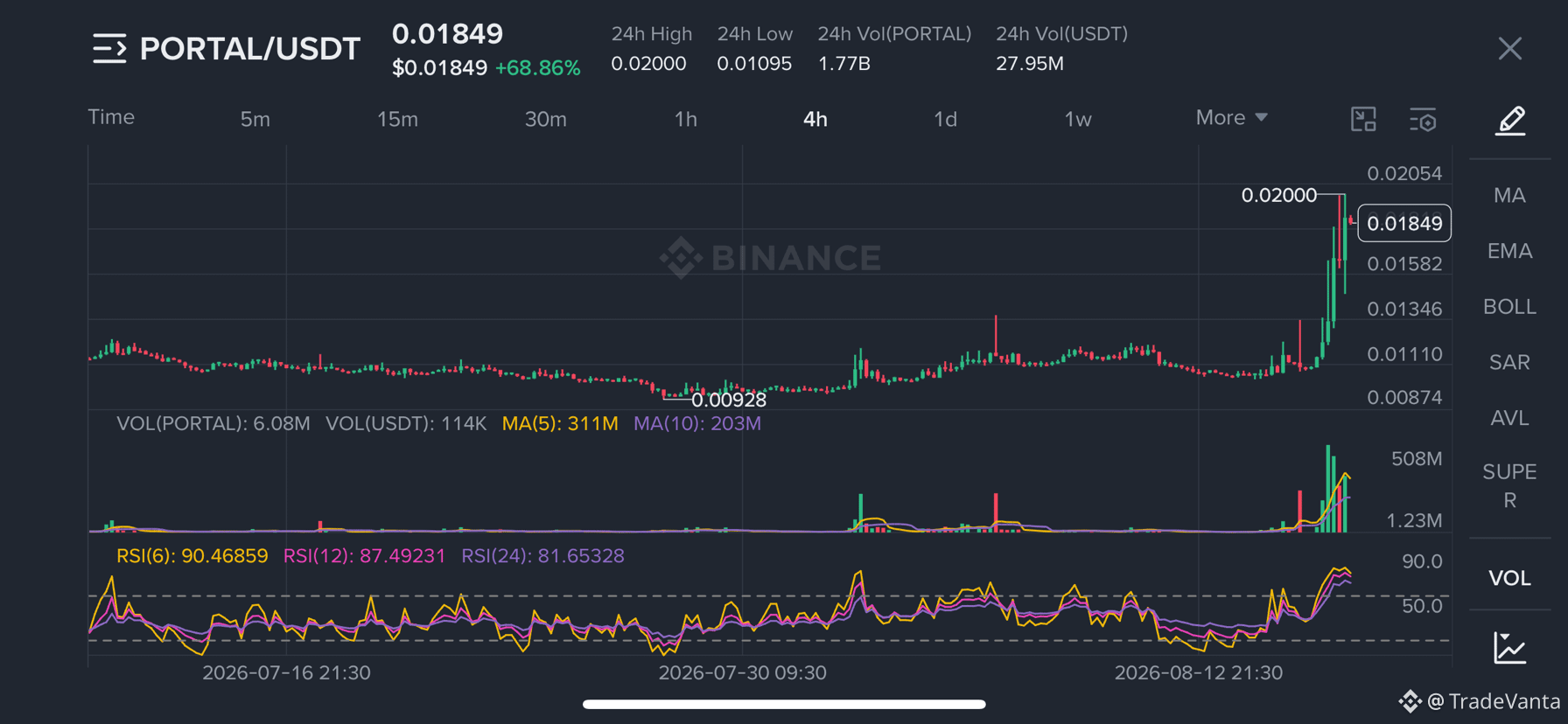Toggle the chart layout split icon
The width and height of the screenshot is (1568, 724).
pyautogui.click(x=1363, y=119)
